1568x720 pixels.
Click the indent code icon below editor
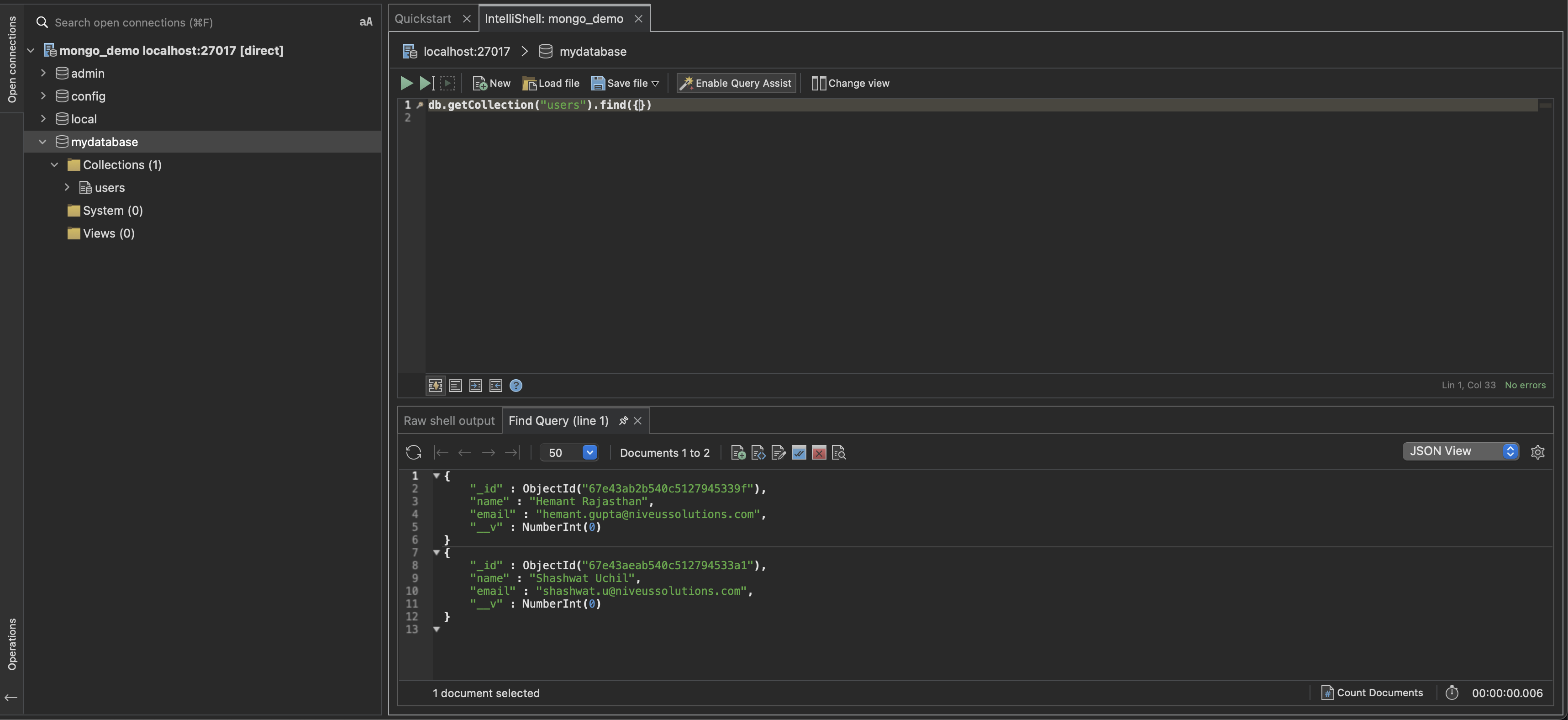click(x=475, y=386)
